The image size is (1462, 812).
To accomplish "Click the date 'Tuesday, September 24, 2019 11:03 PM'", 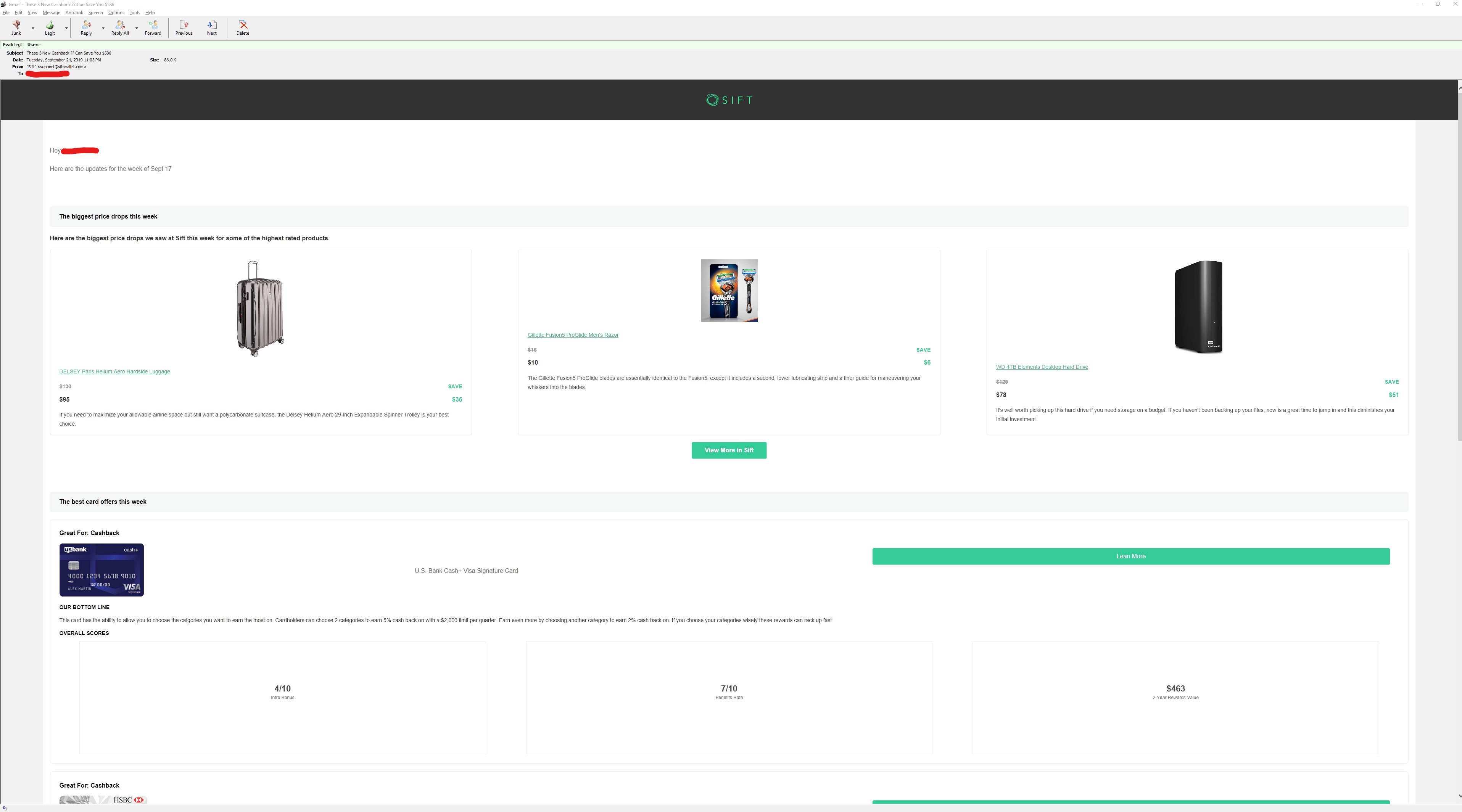I will (x=64, y=59).
